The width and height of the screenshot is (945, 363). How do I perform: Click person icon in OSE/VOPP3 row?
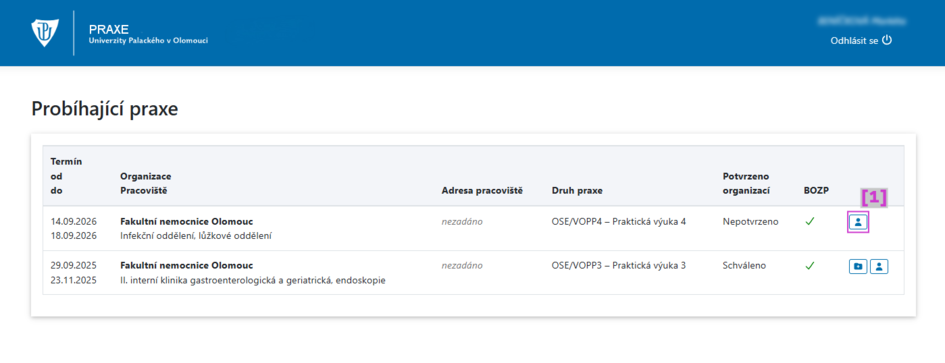point(879,266)
